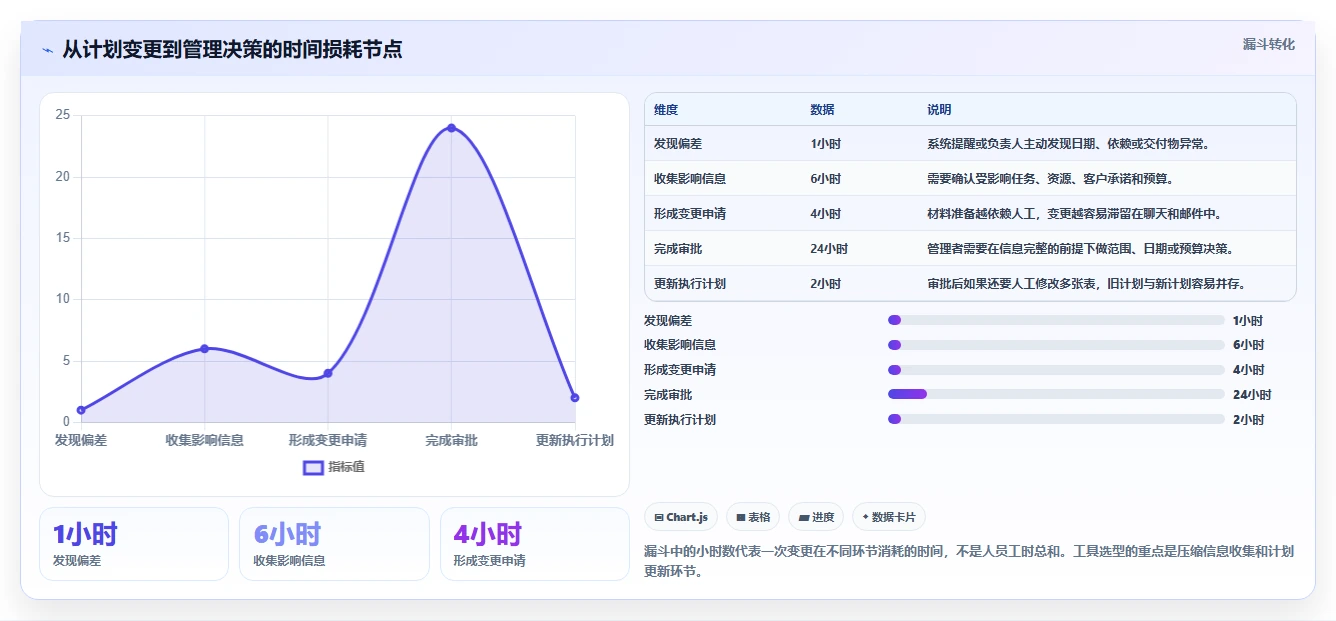
Task: Click the 24小时 value in the table
Action: point(829,249)
